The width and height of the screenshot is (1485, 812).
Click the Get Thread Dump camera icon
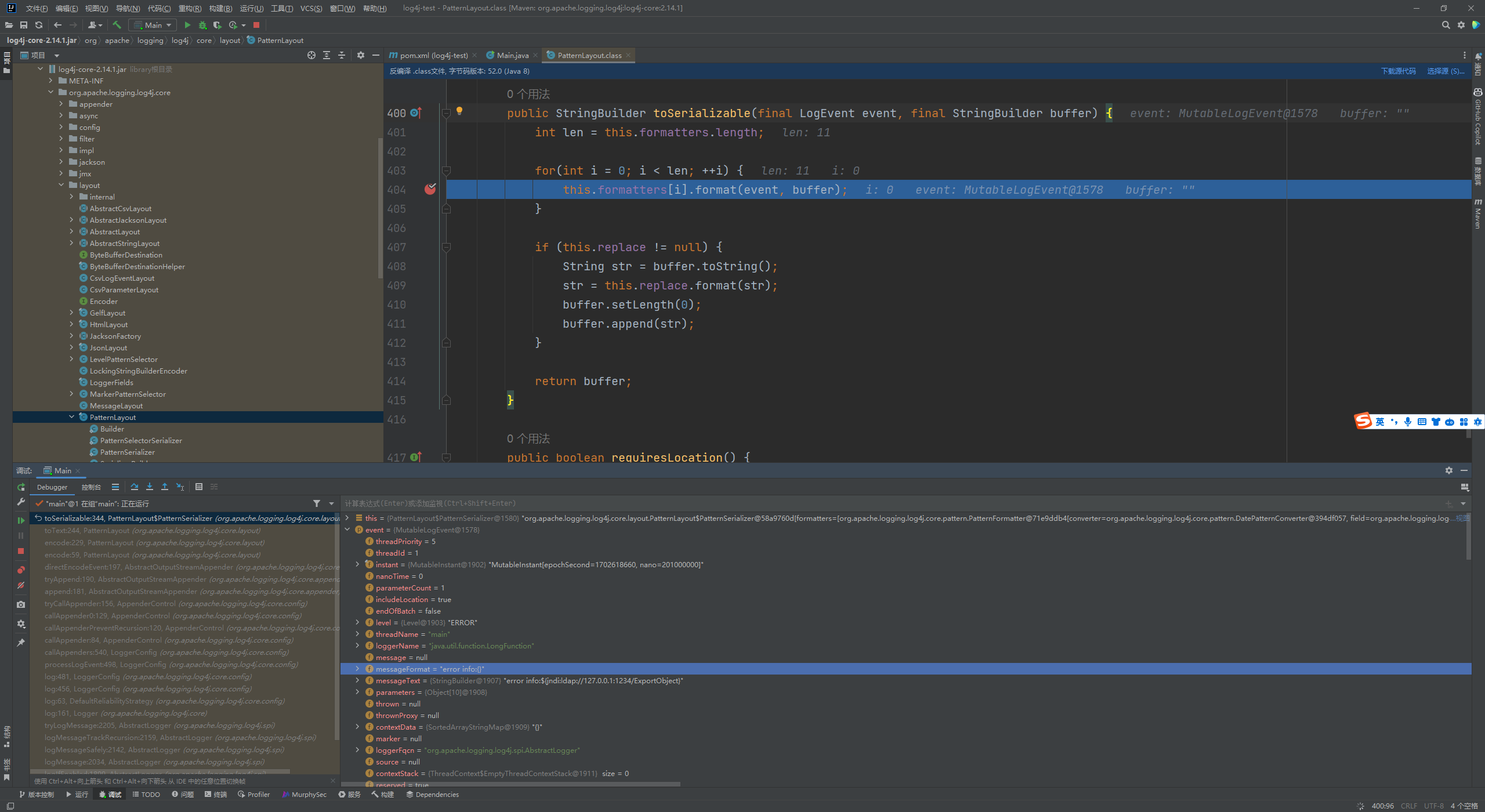coord(21,604)
